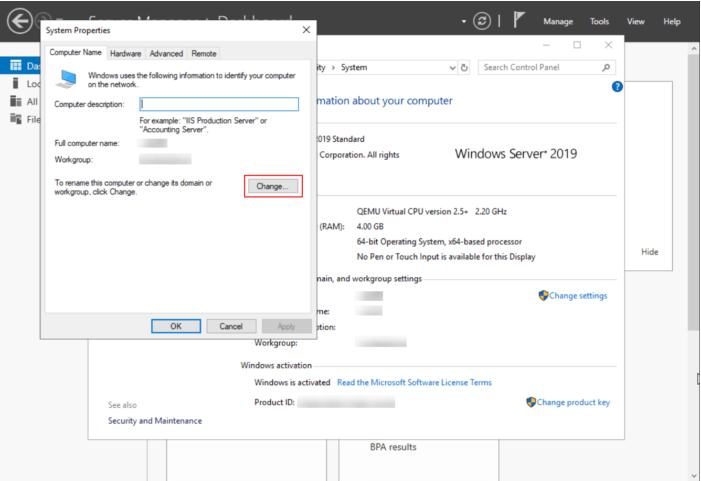Click Hide in the Server Manager welcome tile

[650, 252]
